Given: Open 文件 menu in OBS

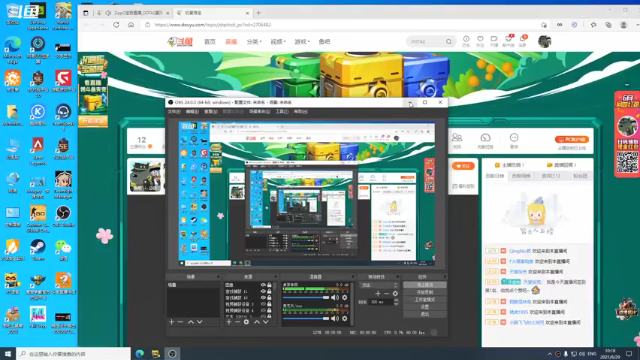Looking at the screenshot, I should pyautogui.click(x=174, y=112).
